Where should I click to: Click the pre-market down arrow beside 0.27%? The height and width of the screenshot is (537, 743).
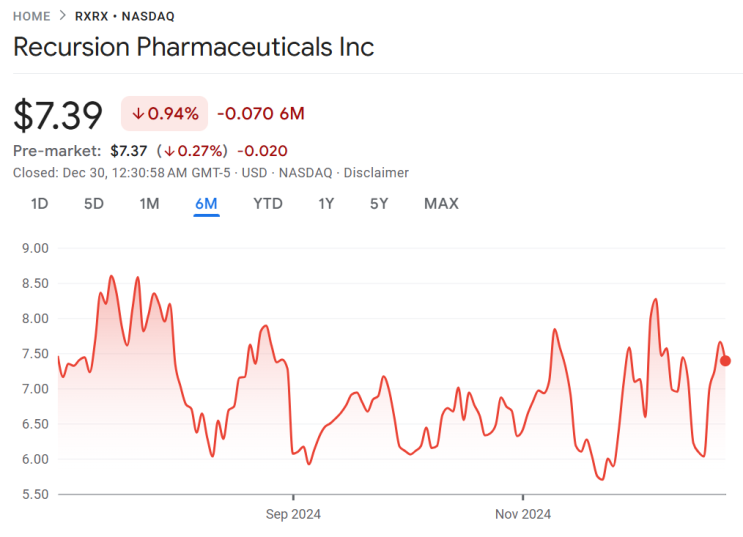click(x=170, y=151)
